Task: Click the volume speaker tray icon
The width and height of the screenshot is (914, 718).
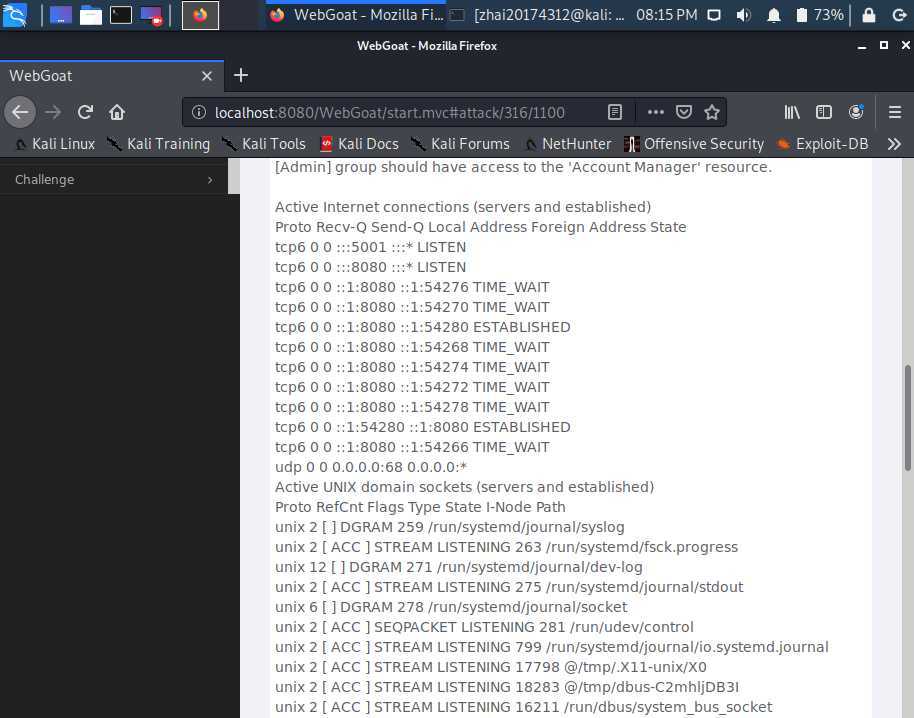Action: (x=743, y=15)
